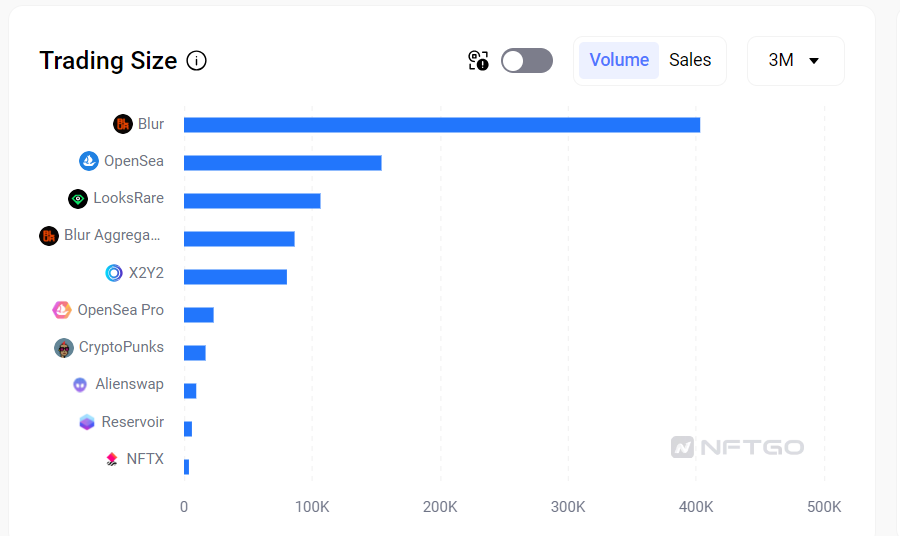Click the Blur Aggregator label

[x=111, y=236]
